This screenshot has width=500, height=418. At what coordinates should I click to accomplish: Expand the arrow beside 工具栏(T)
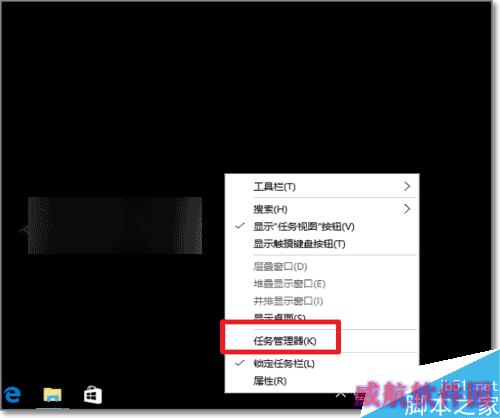click(407, 186)
